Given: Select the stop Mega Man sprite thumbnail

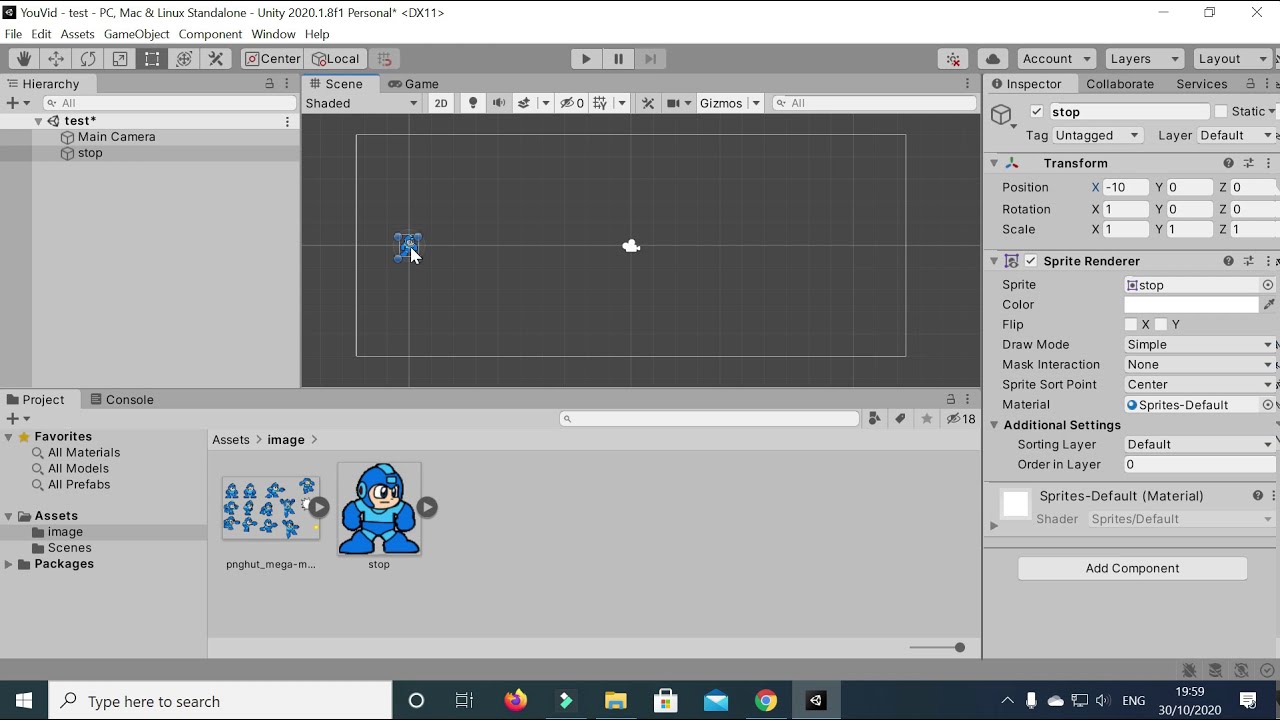Looking at the screenshot, I should tap(379, 509).
